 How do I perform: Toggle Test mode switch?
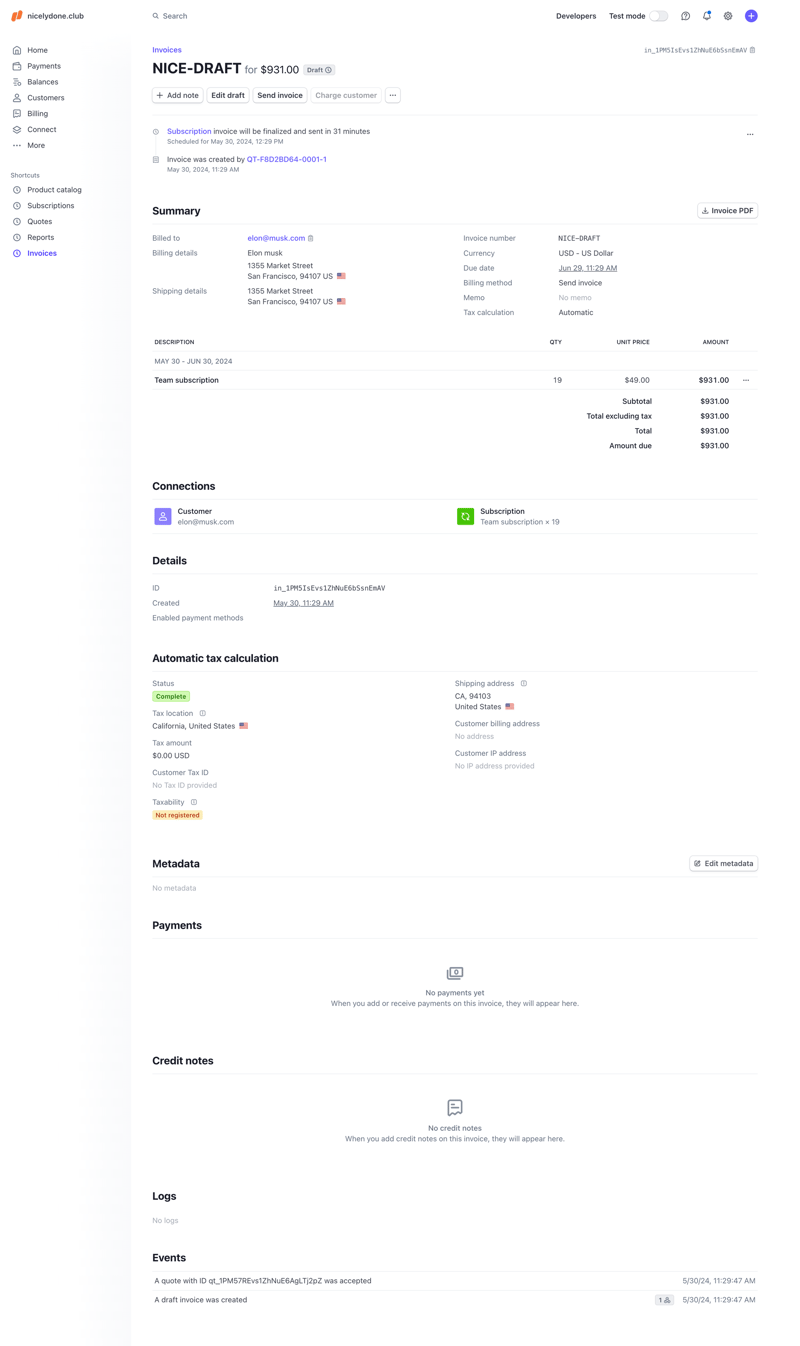point(658,16)
